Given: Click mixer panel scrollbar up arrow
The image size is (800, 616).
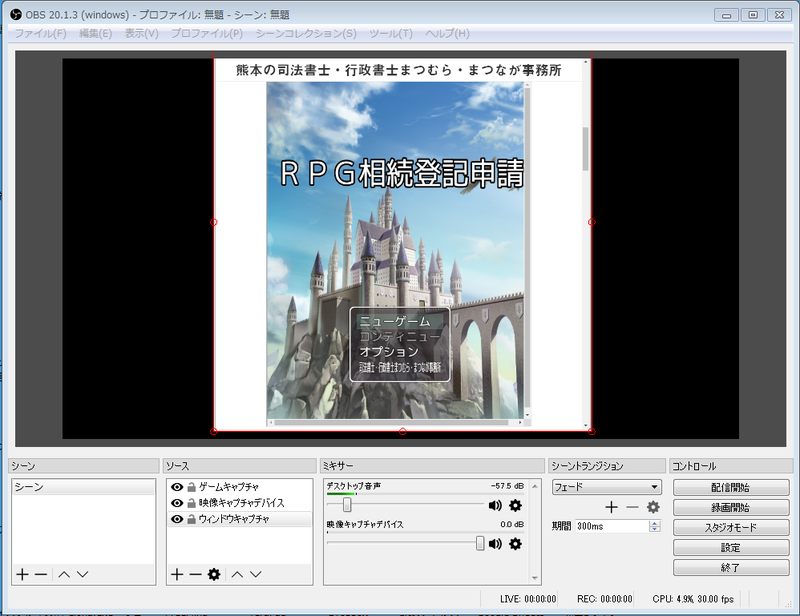Looking at the screenshot, I should point(535,486).
